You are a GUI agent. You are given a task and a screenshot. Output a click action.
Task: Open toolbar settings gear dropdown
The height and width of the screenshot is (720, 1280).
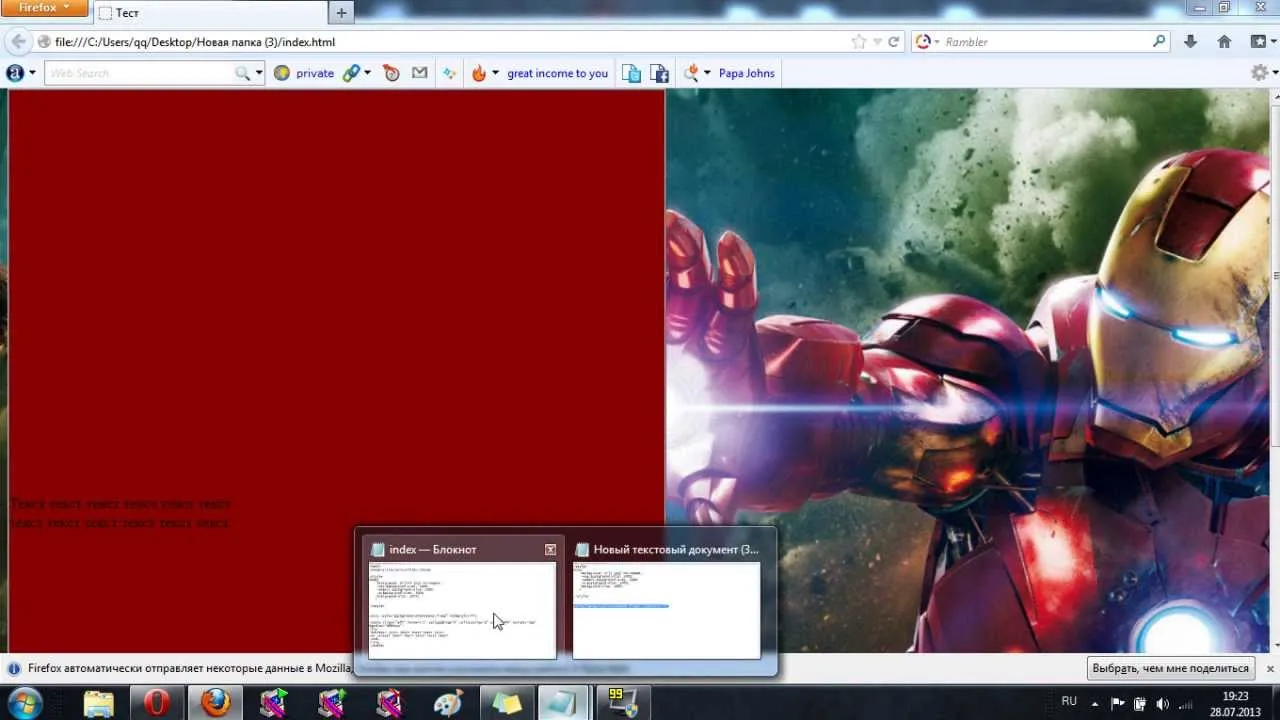point(1263,73)
